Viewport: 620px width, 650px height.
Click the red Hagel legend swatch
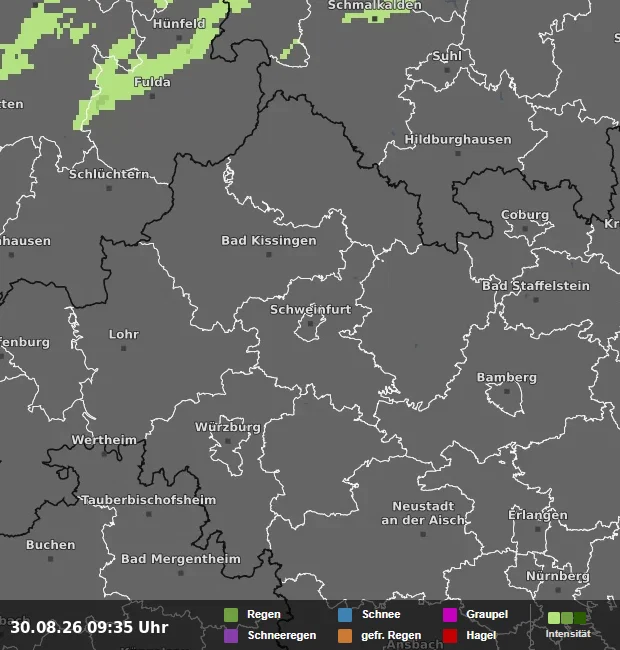[x=450, y=635]
